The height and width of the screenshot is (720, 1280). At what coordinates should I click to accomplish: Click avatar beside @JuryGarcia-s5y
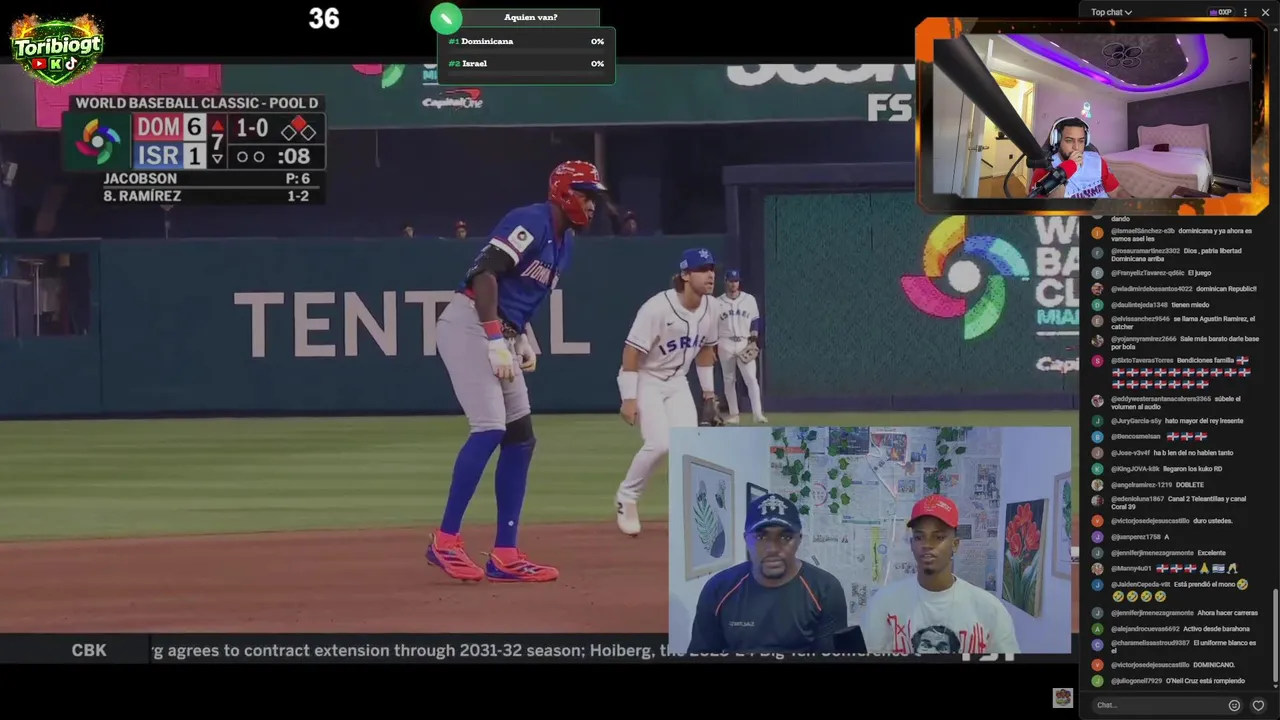[x=1097, y=421]
